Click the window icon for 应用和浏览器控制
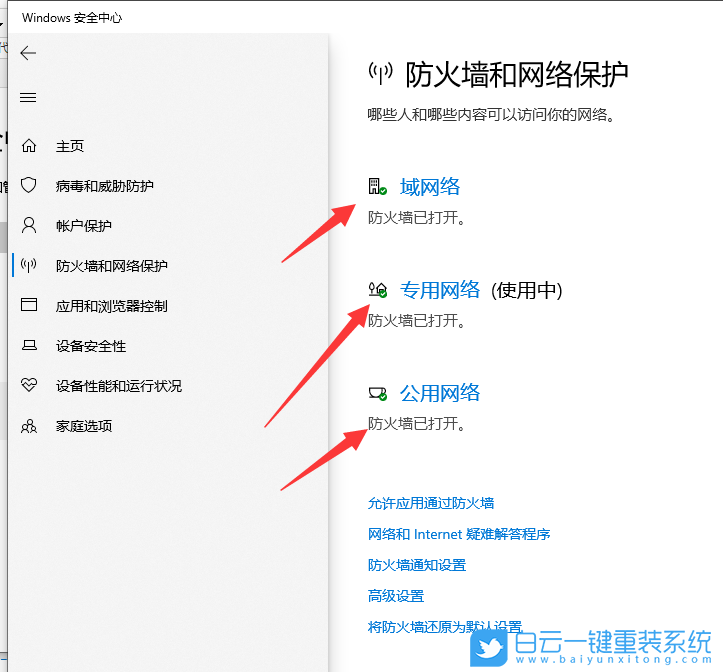 (29, 305)
